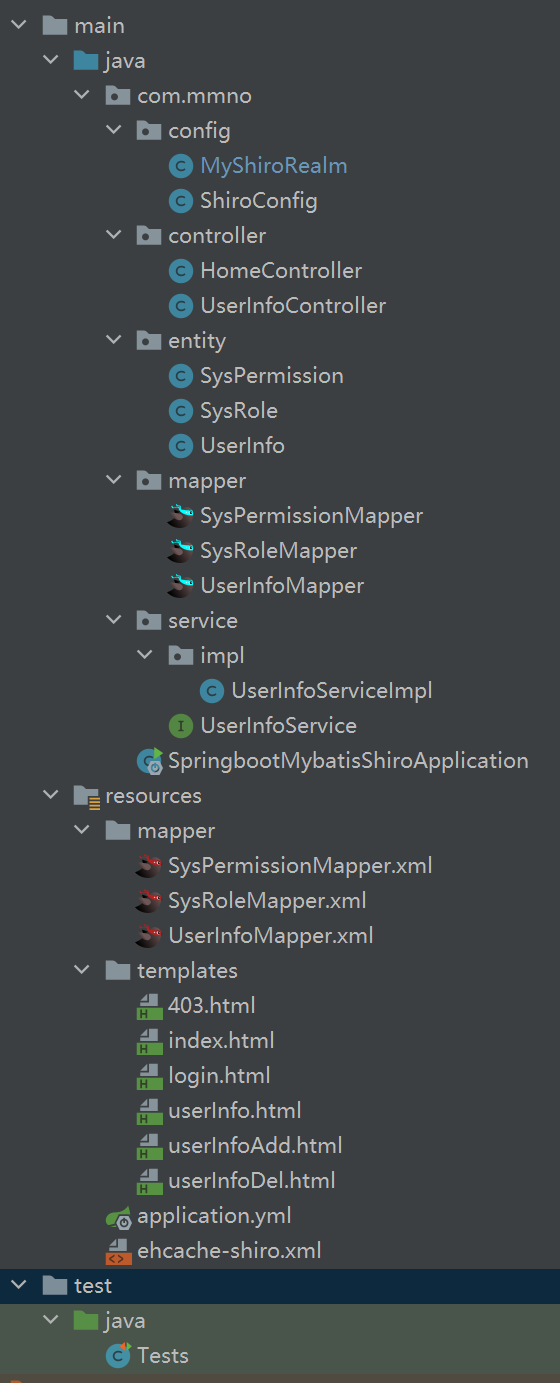
Task: Collapse the config package
Action: click(114, 131)
